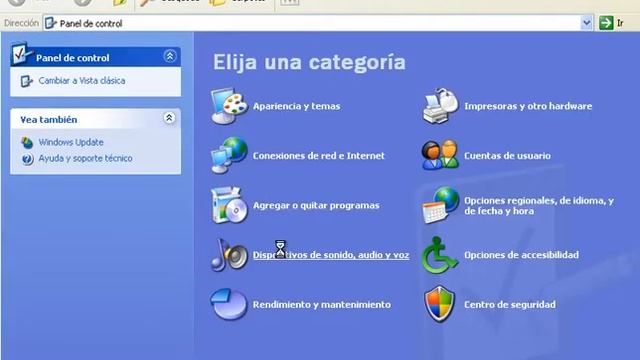
Task: Click the Vea también section title
Action: 49,120
